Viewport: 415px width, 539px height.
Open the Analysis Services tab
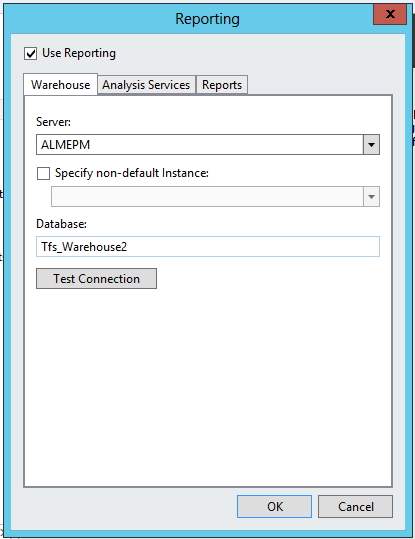pyautogui.click(x=146, y=85)
